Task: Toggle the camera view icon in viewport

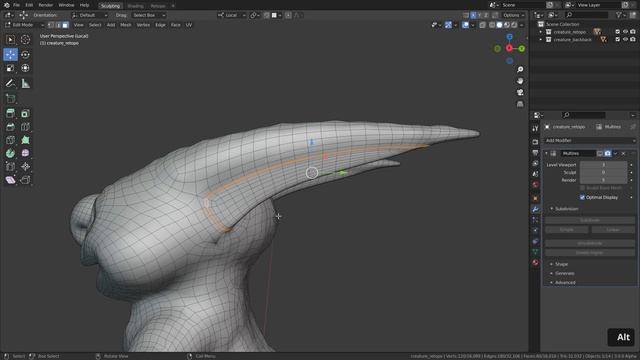Action: click(x=520, y=93)
